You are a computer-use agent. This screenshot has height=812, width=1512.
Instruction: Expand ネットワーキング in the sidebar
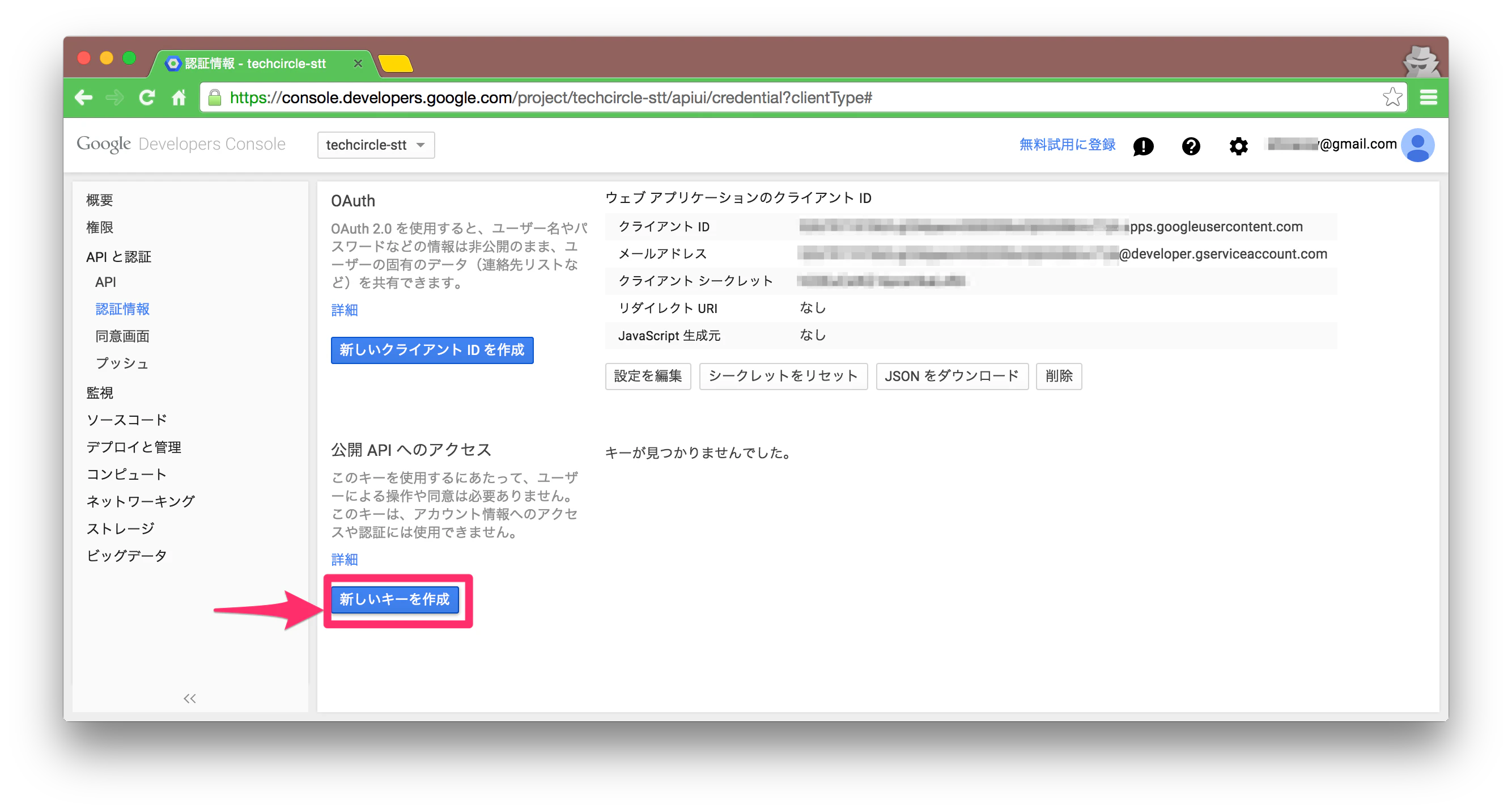[141, 501]
